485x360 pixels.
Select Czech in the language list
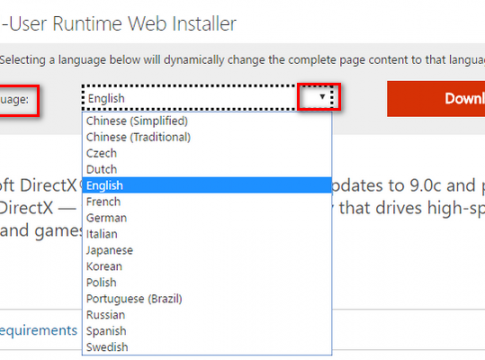pyautogui.click(x=207, y=153)
